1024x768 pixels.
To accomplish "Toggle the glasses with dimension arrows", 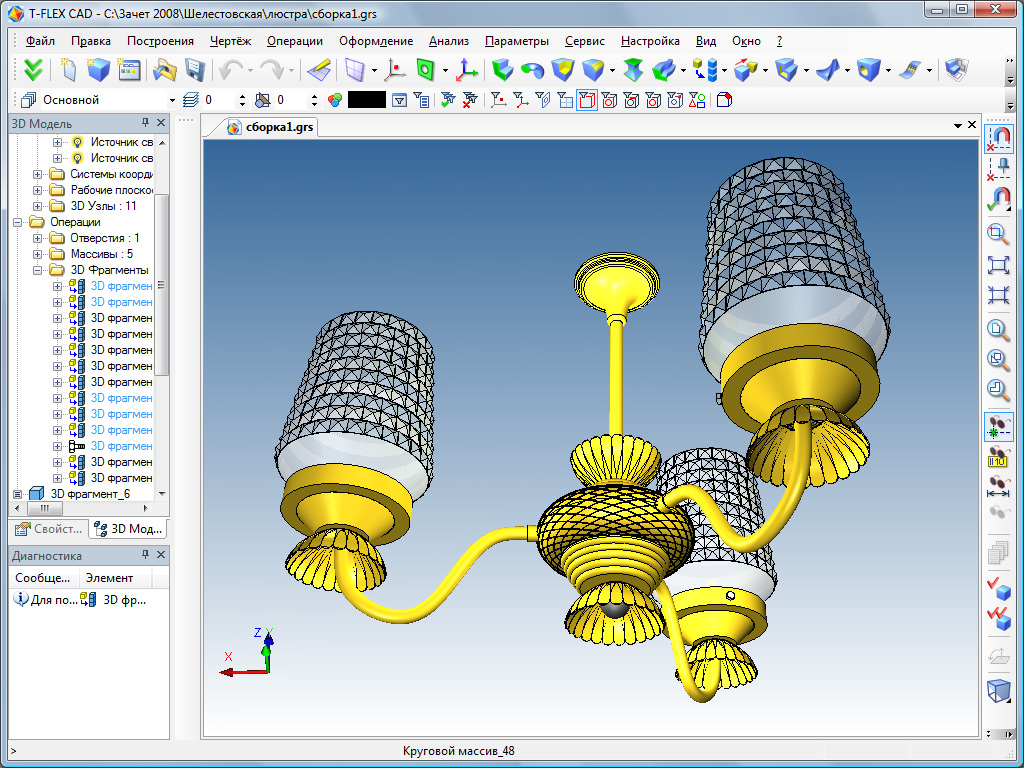I will pos(998,487).
